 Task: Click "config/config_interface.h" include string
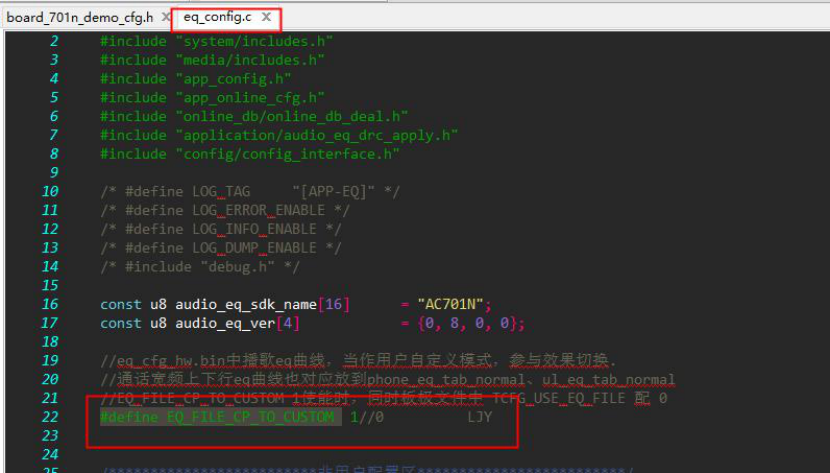click(x=287, y=154)
